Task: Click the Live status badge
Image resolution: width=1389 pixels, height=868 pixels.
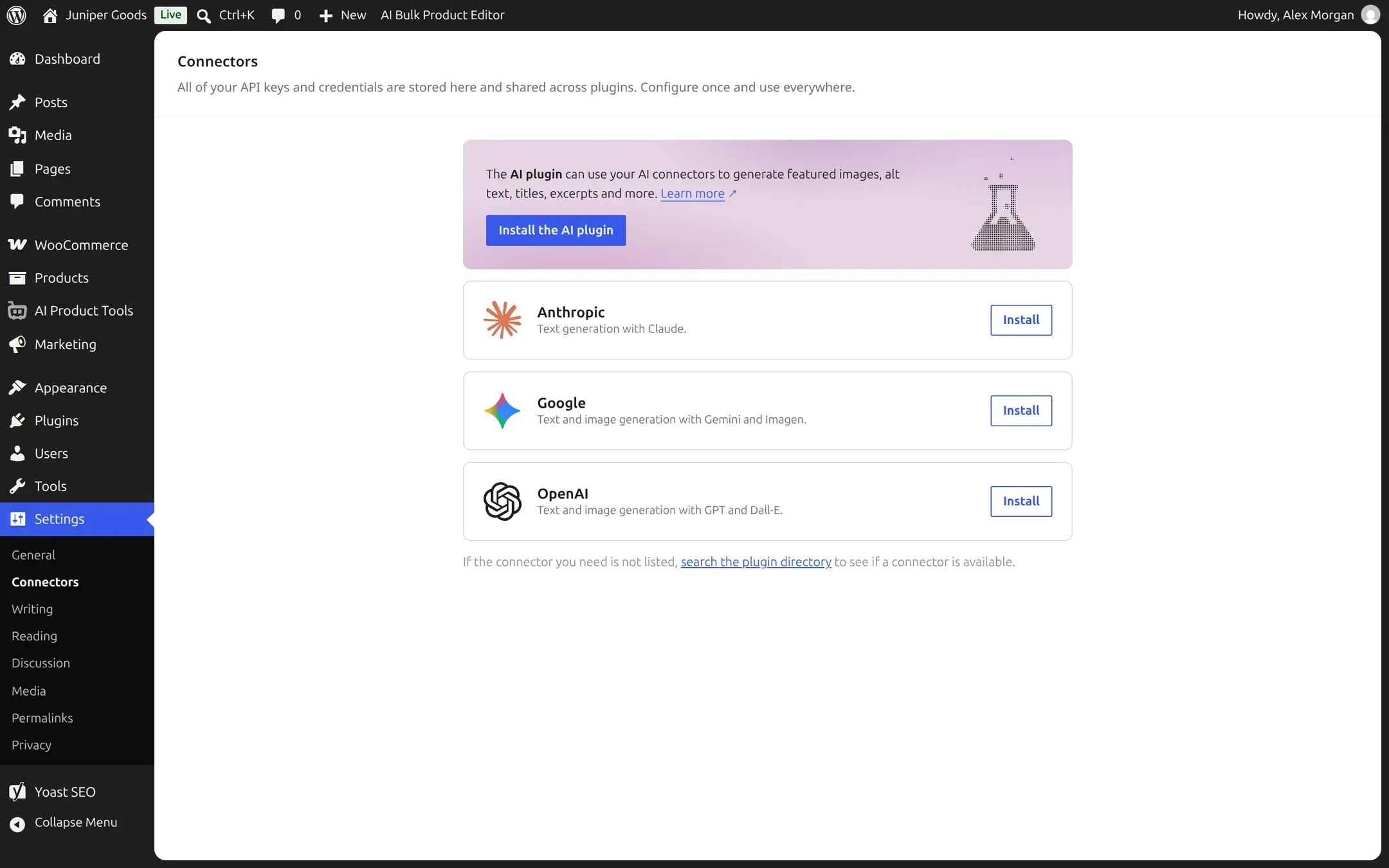Action: tap(170, 15)
